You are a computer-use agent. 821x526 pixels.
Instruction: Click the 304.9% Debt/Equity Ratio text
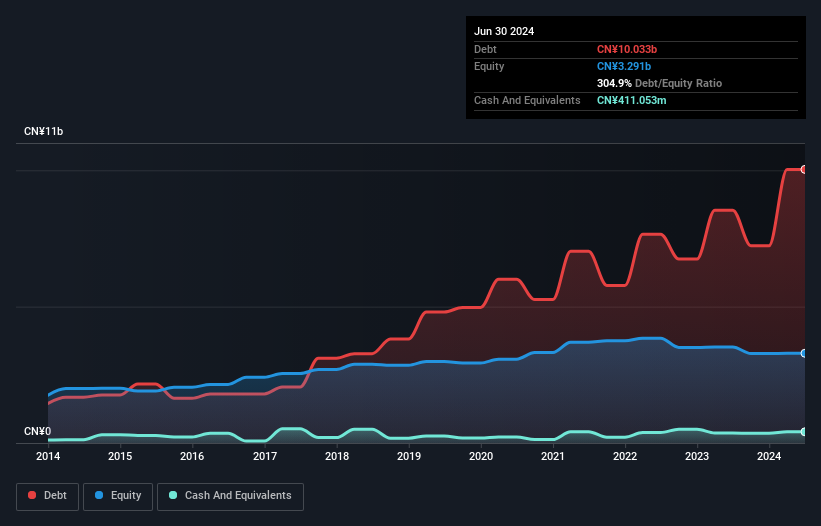(x=659, y=83)
